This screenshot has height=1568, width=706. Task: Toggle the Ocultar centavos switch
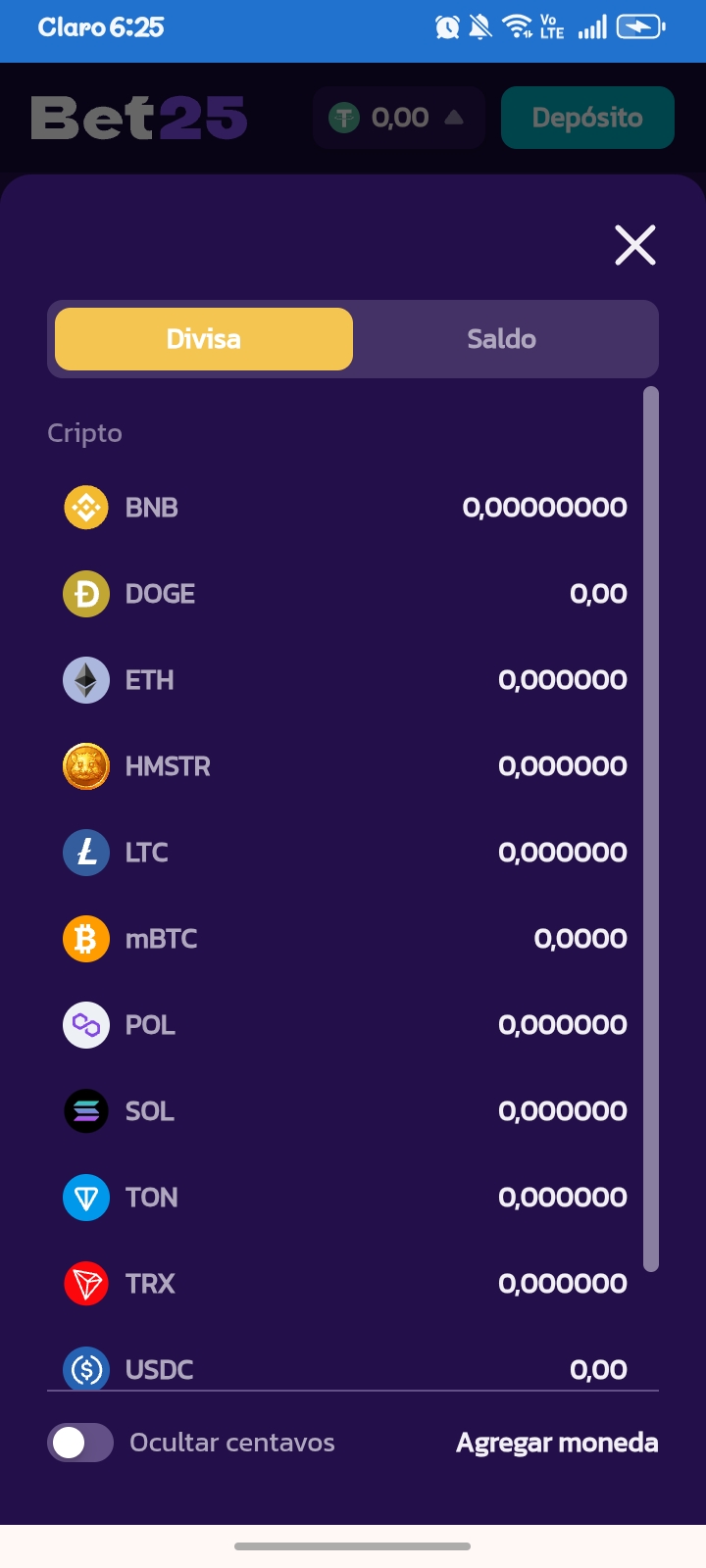coord(80,1443)
